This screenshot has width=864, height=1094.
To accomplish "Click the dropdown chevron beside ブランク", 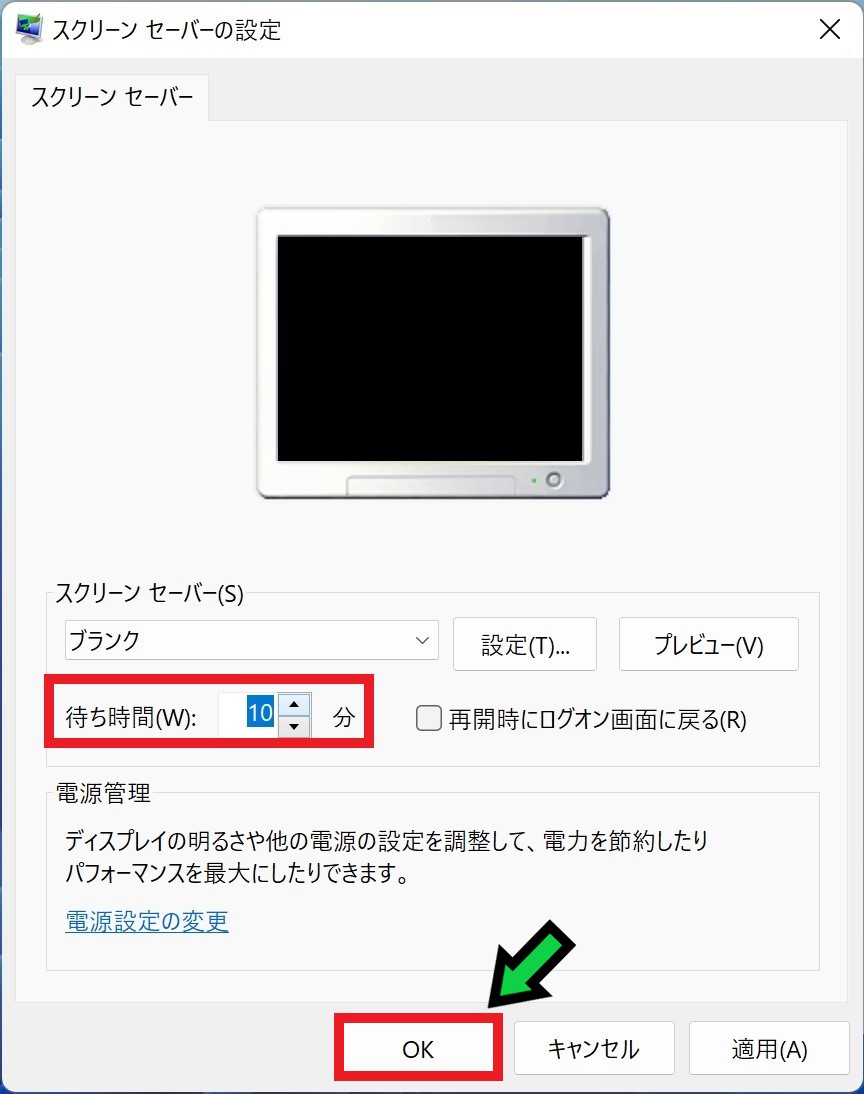I will (422, 640).
